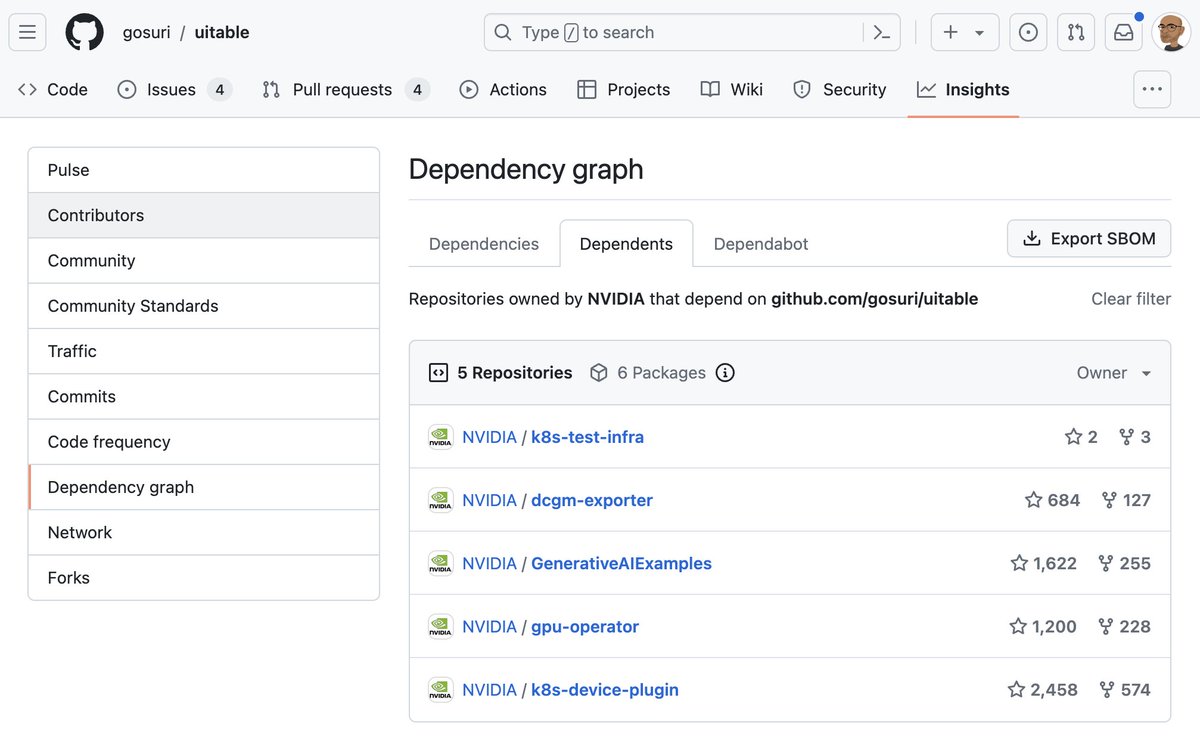Click NVIDIA avatar beside gpu-operator
Screen dimensions: 1200x738
441,626
